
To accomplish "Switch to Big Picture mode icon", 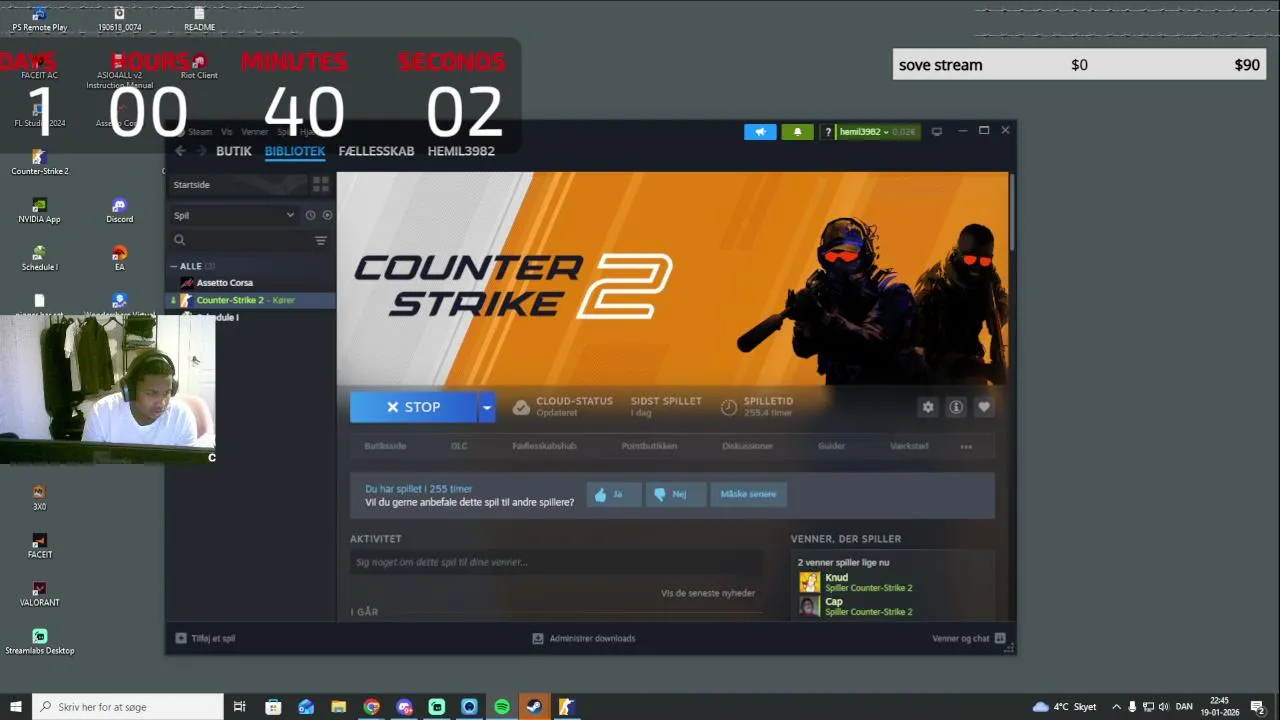I will click(x=936, y=131).
